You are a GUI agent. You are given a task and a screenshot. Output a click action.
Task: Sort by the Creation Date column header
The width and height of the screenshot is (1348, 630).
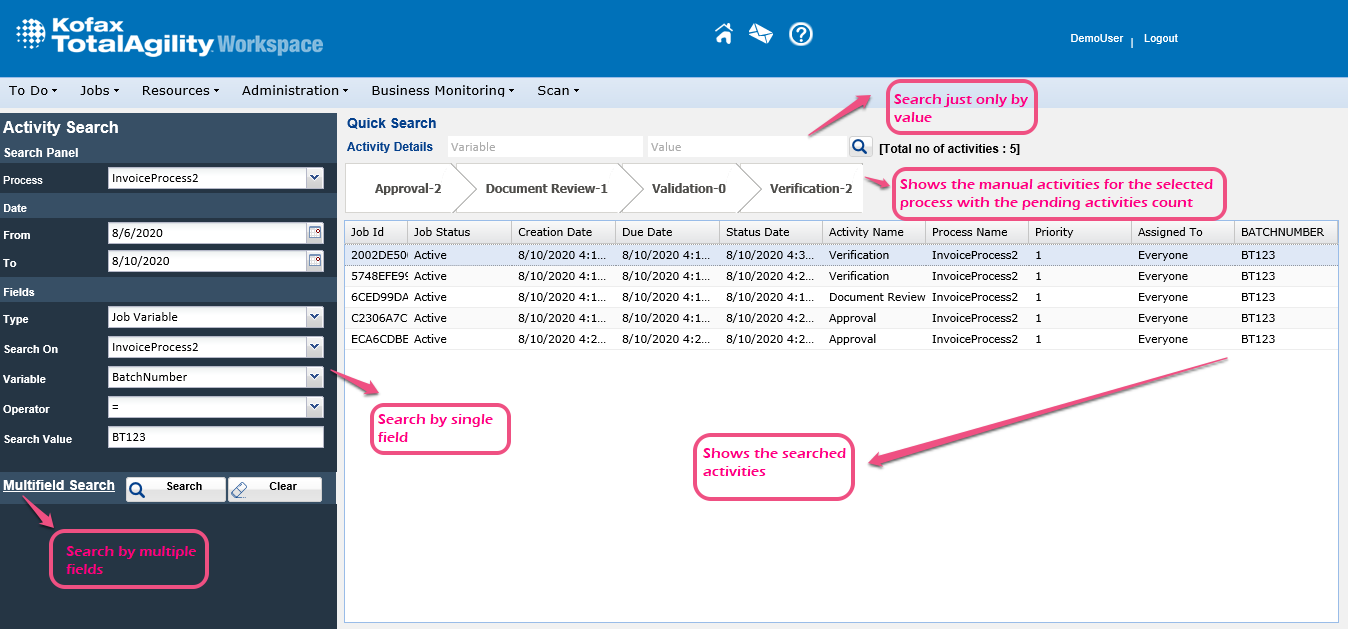[x=555, y=232]
